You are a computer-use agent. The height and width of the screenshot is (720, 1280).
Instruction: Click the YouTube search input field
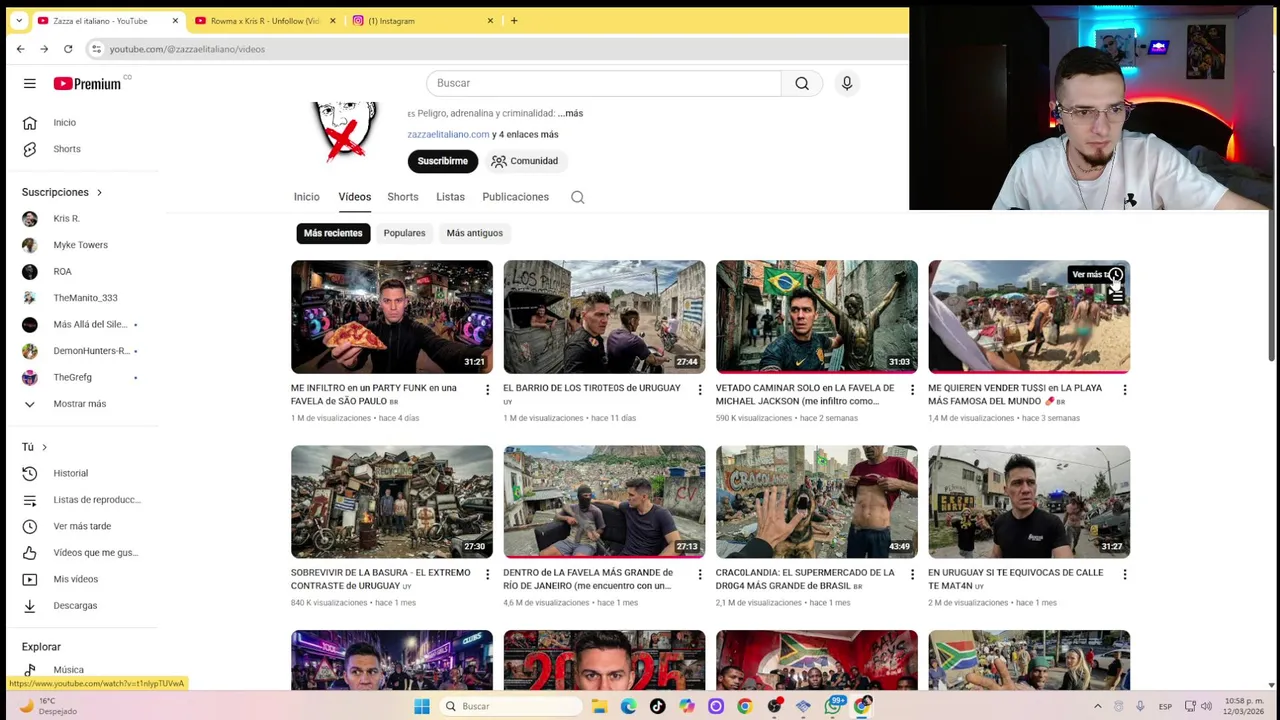coord(603,83)
